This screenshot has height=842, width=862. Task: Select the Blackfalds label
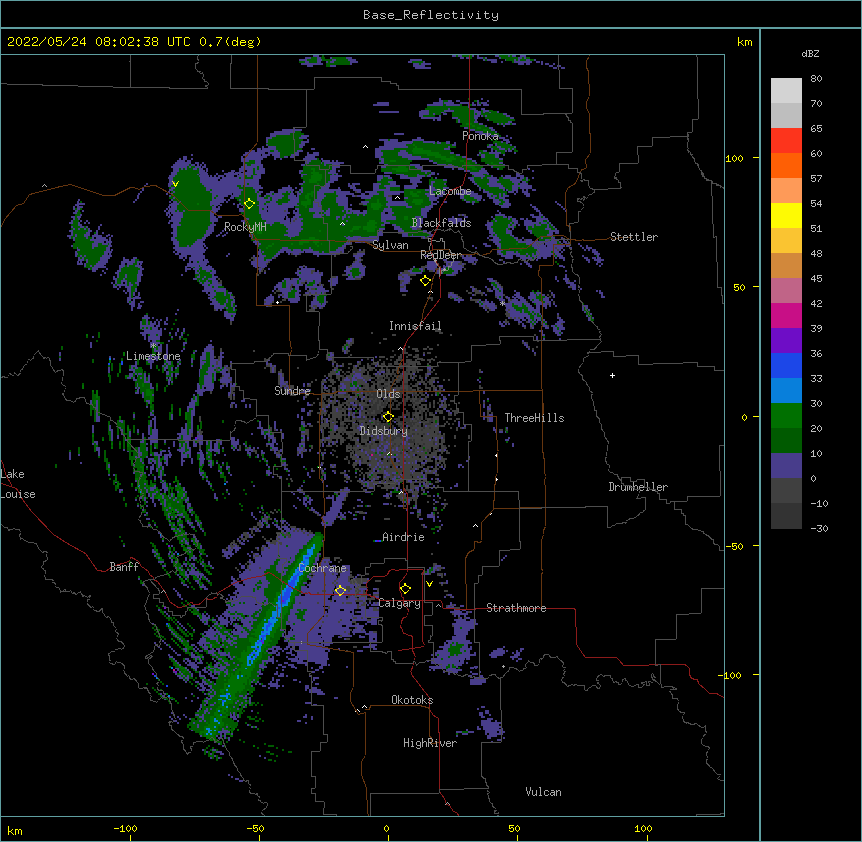(441, 223)
